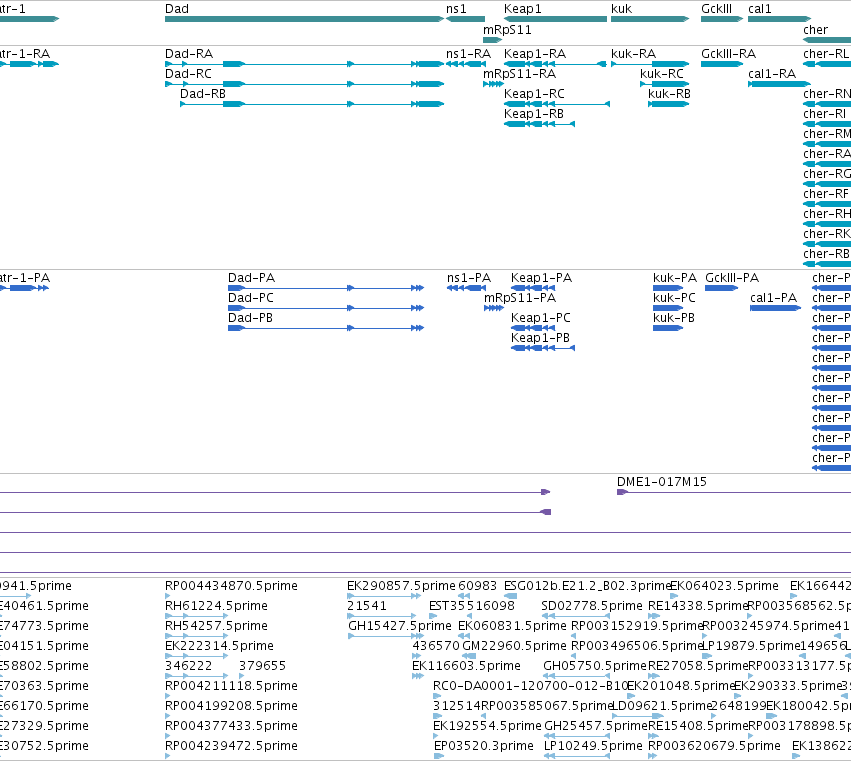Viewport: 851px width, 761px height.
Task: Select coding sequence GckIII-PA
Action: [732, 278]
